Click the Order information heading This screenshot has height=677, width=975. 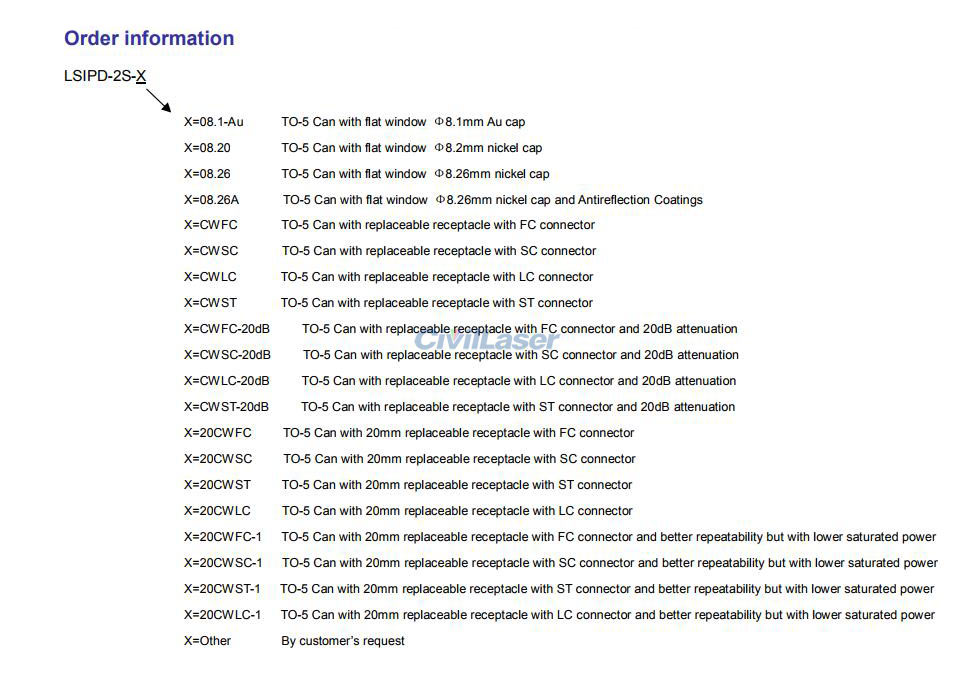coord(149,39)
